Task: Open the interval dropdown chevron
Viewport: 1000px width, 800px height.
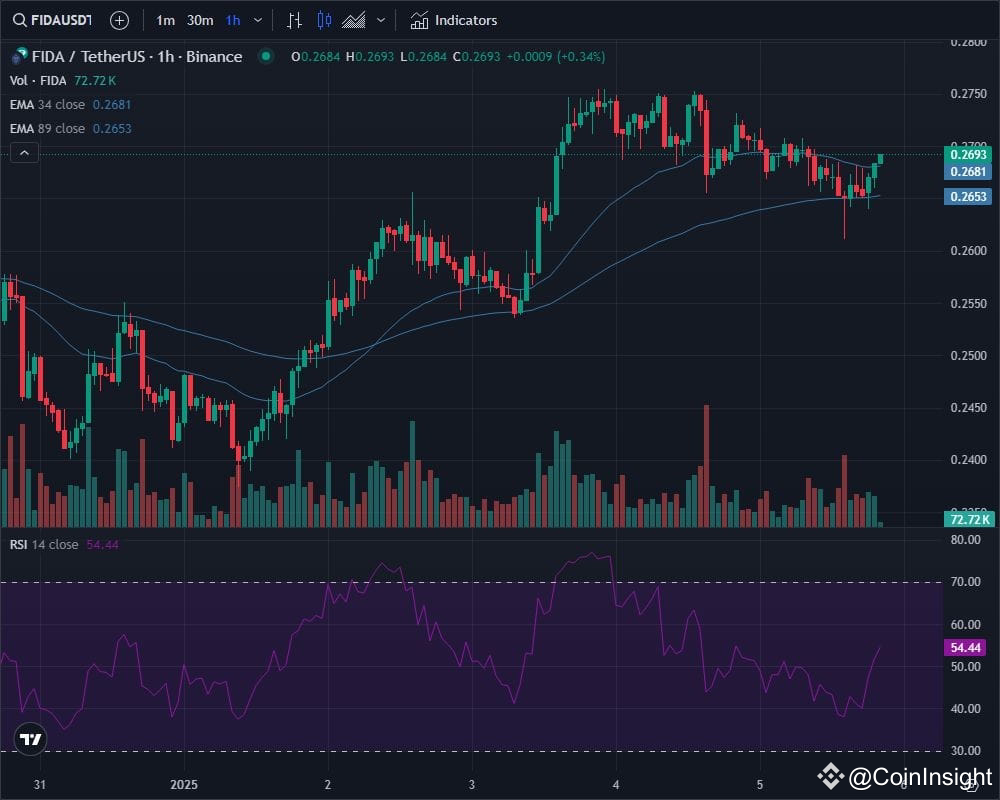Action: [x=255, y=20]
